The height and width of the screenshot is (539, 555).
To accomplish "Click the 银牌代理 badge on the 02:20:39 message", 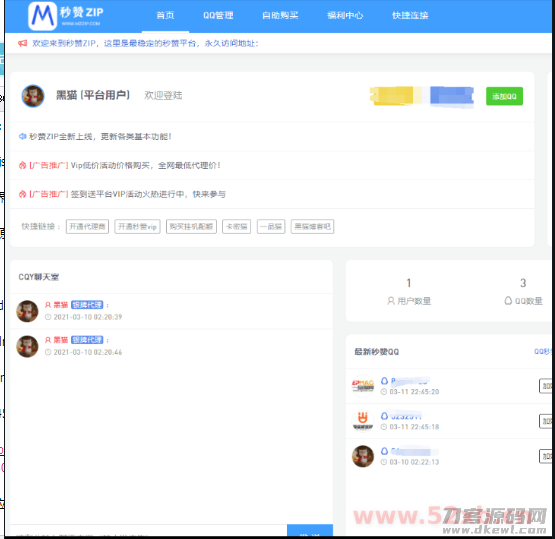I will (x=87, y=305).
